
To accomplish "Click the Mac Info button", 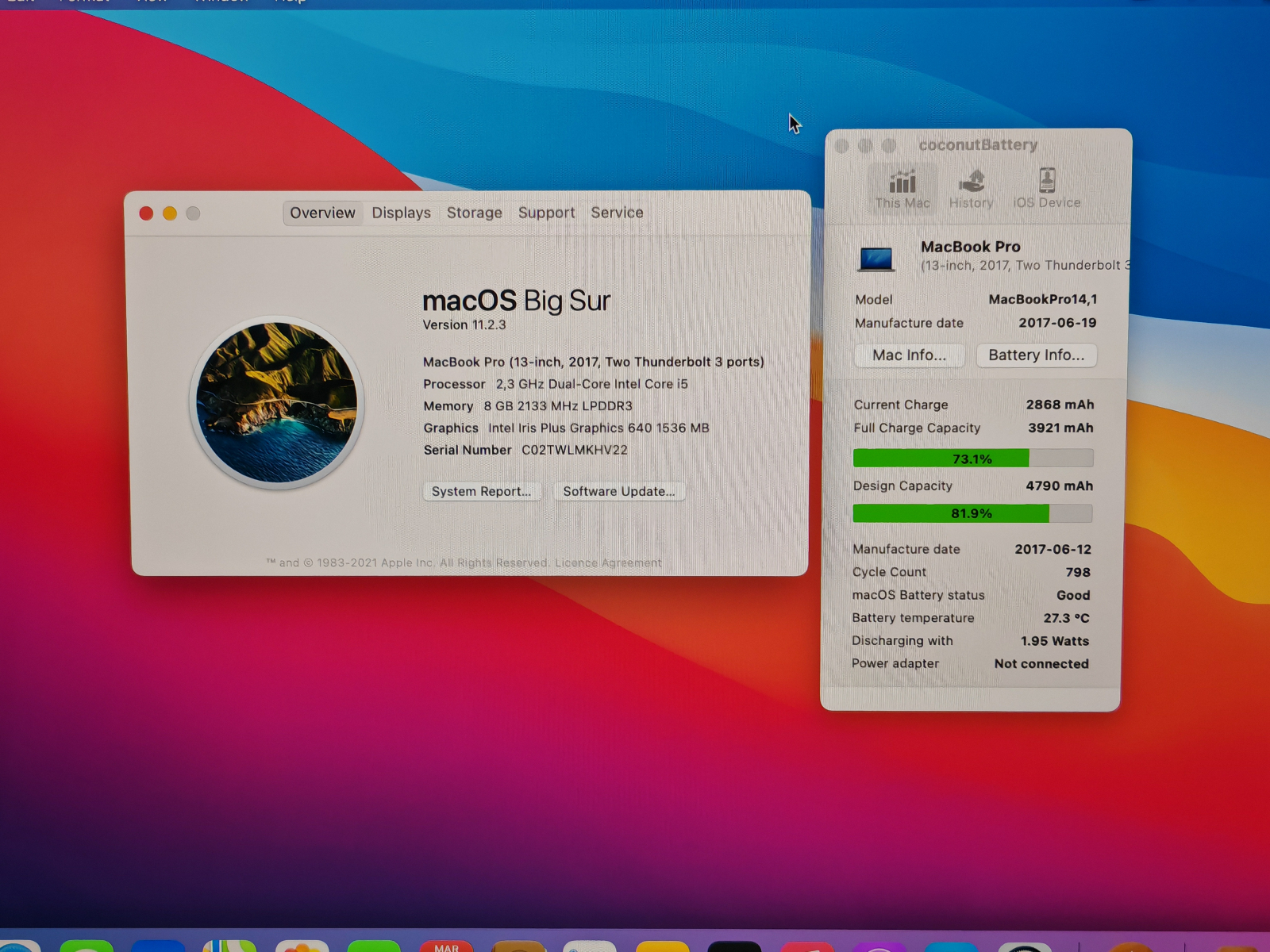I will pos(910,355).
